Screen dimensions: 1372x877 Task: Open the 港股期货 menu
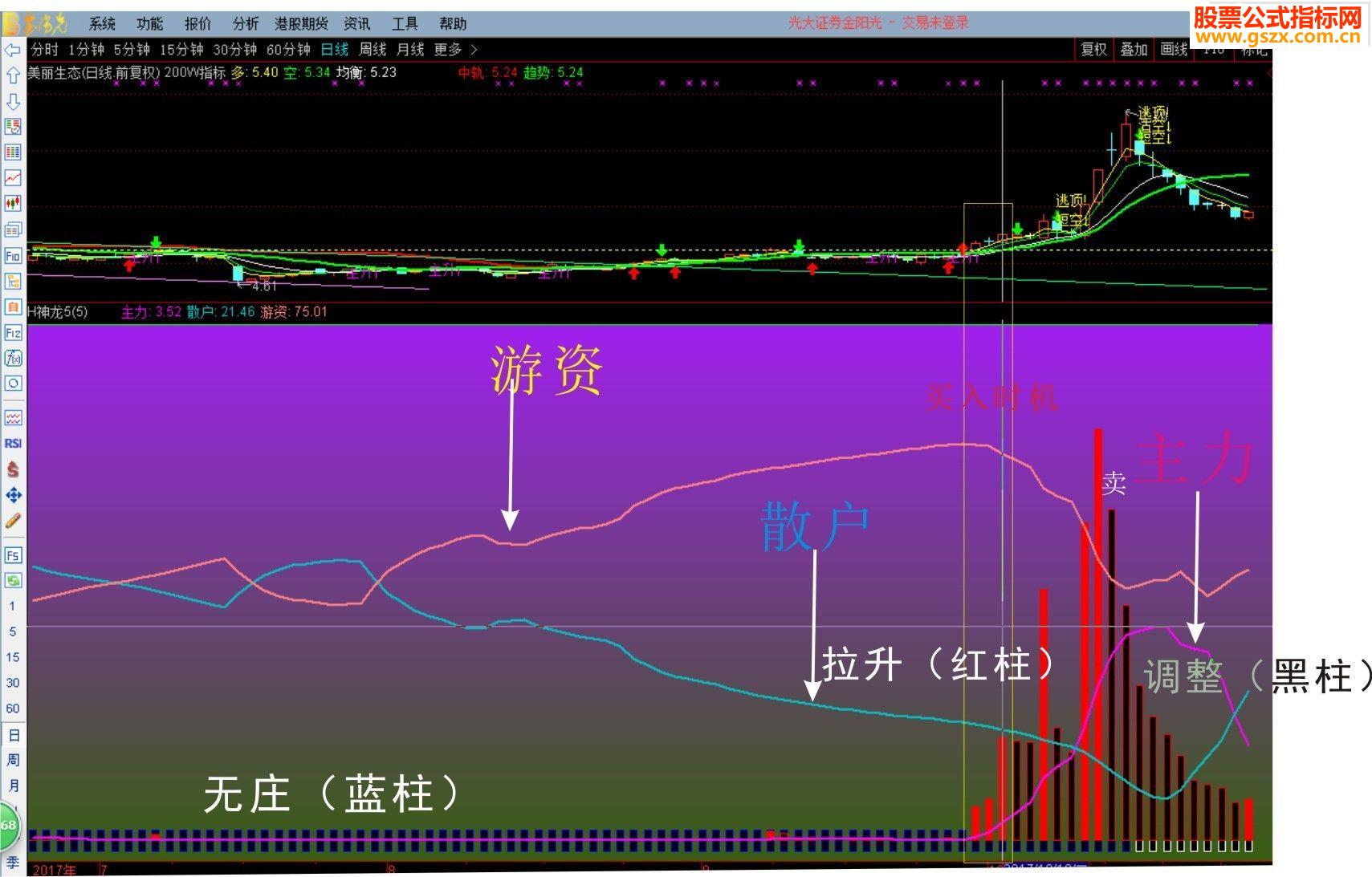coord(301,24)
